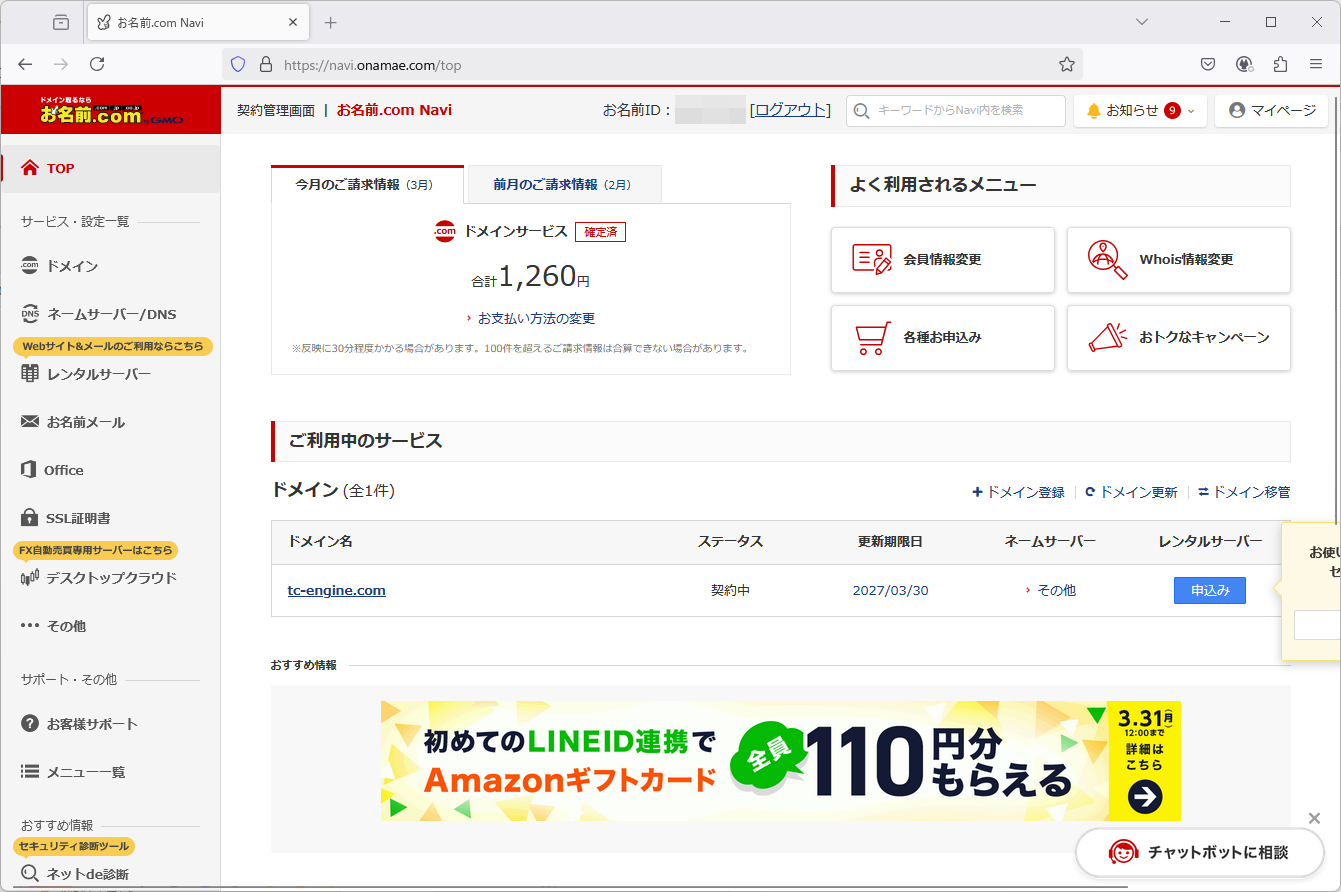
Task: Open Firefox extensions puzzle icon
Action: 1280,64
